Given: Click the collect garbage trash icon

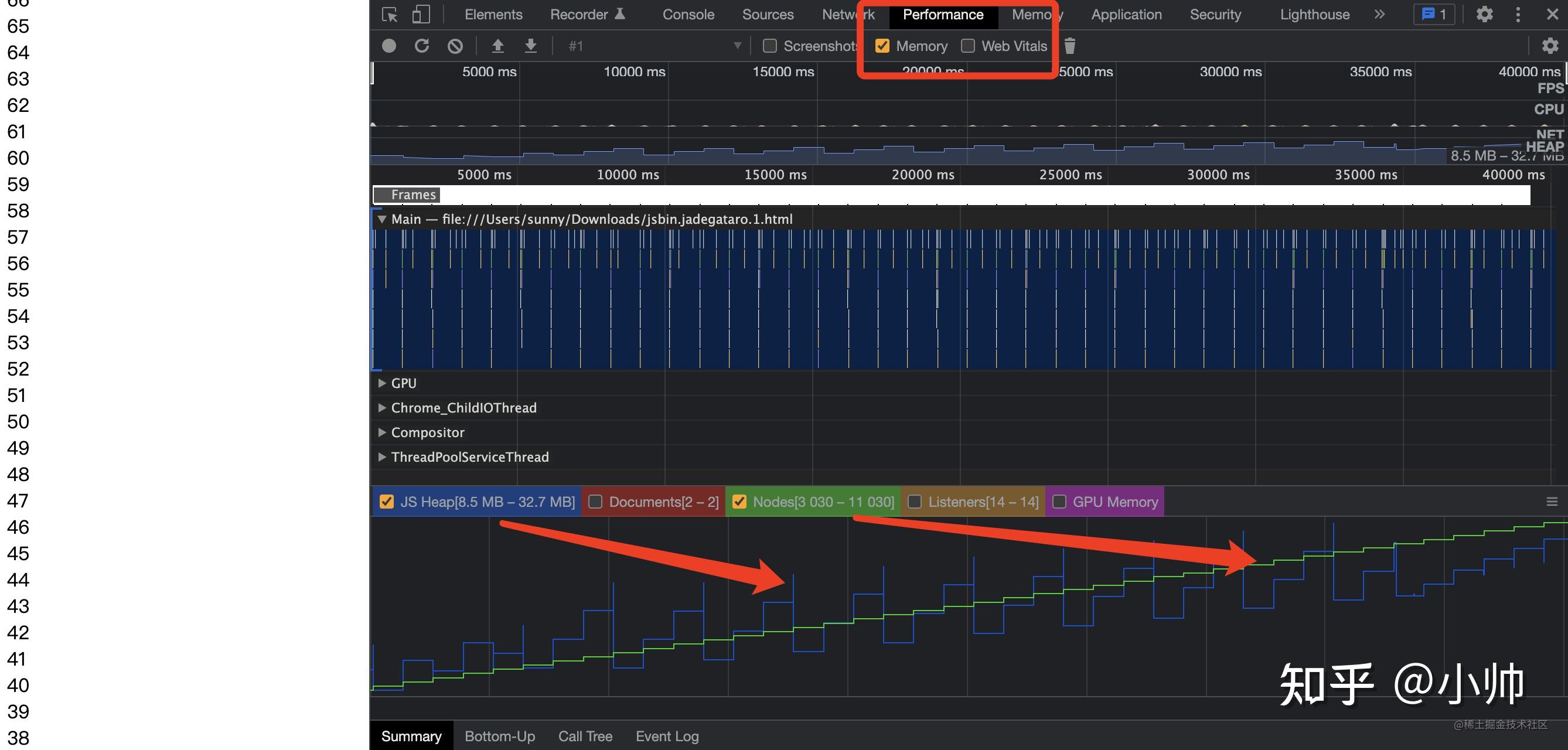Looking at the screenshot, I should click(1070, 46).
